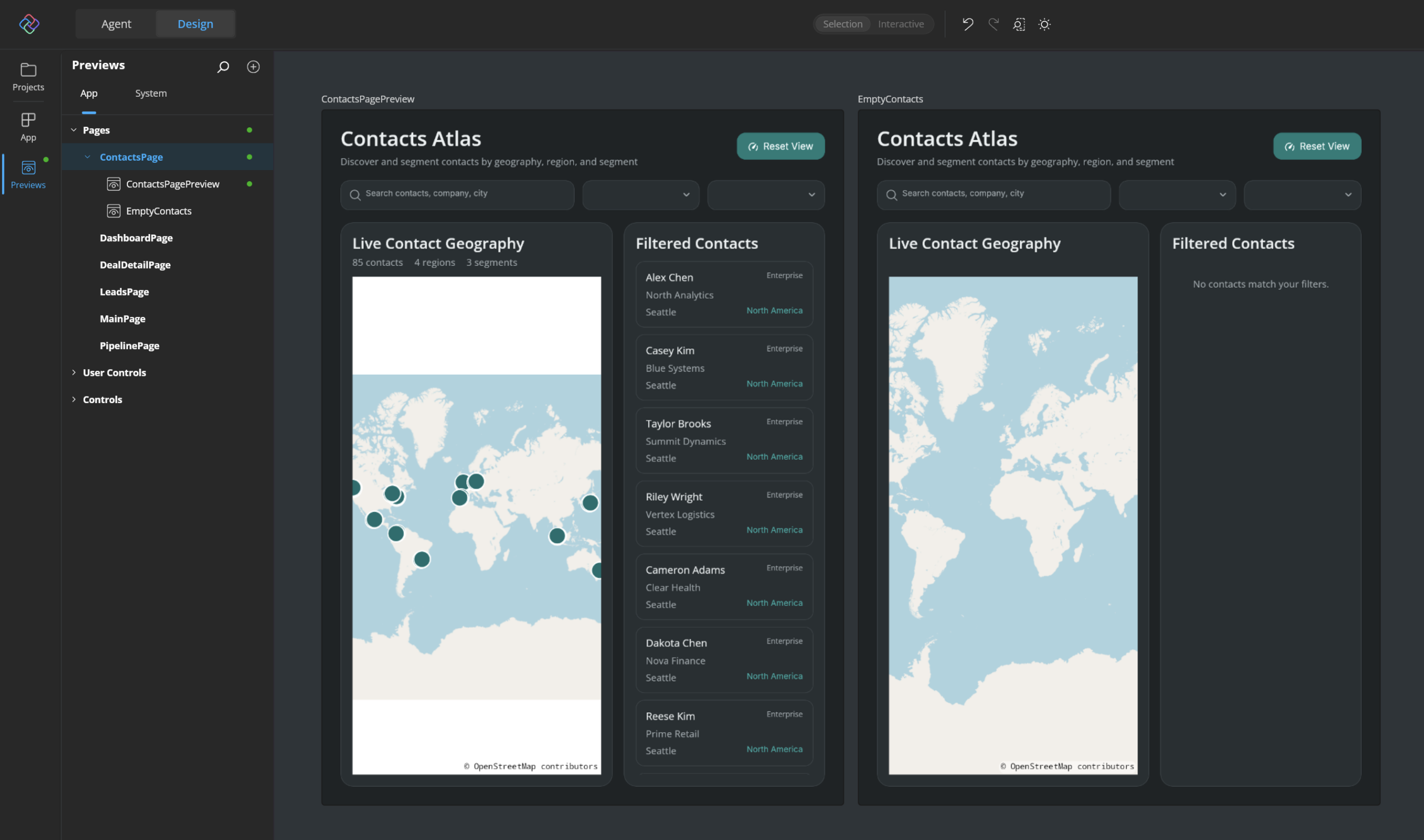
Task: Open the Alex Chen contact card
Action: pos(724,294)
